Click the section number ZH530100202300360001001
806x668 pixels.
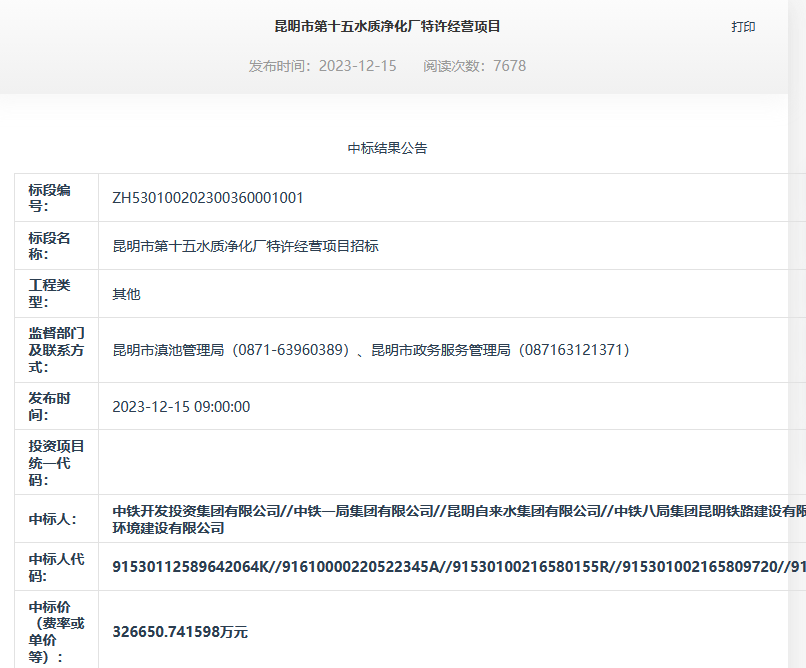pyautogui.click(x=208, y=198)
